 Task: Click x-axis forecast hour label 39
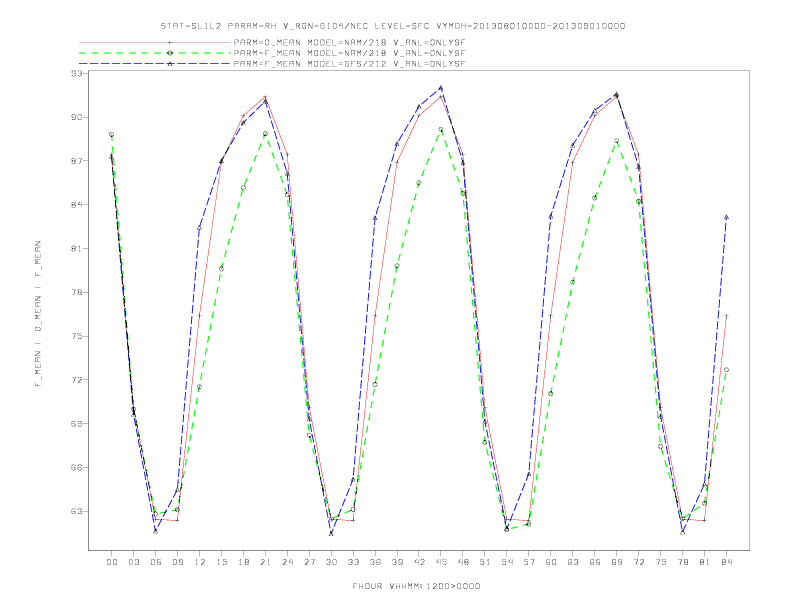[x=397, y=562]
